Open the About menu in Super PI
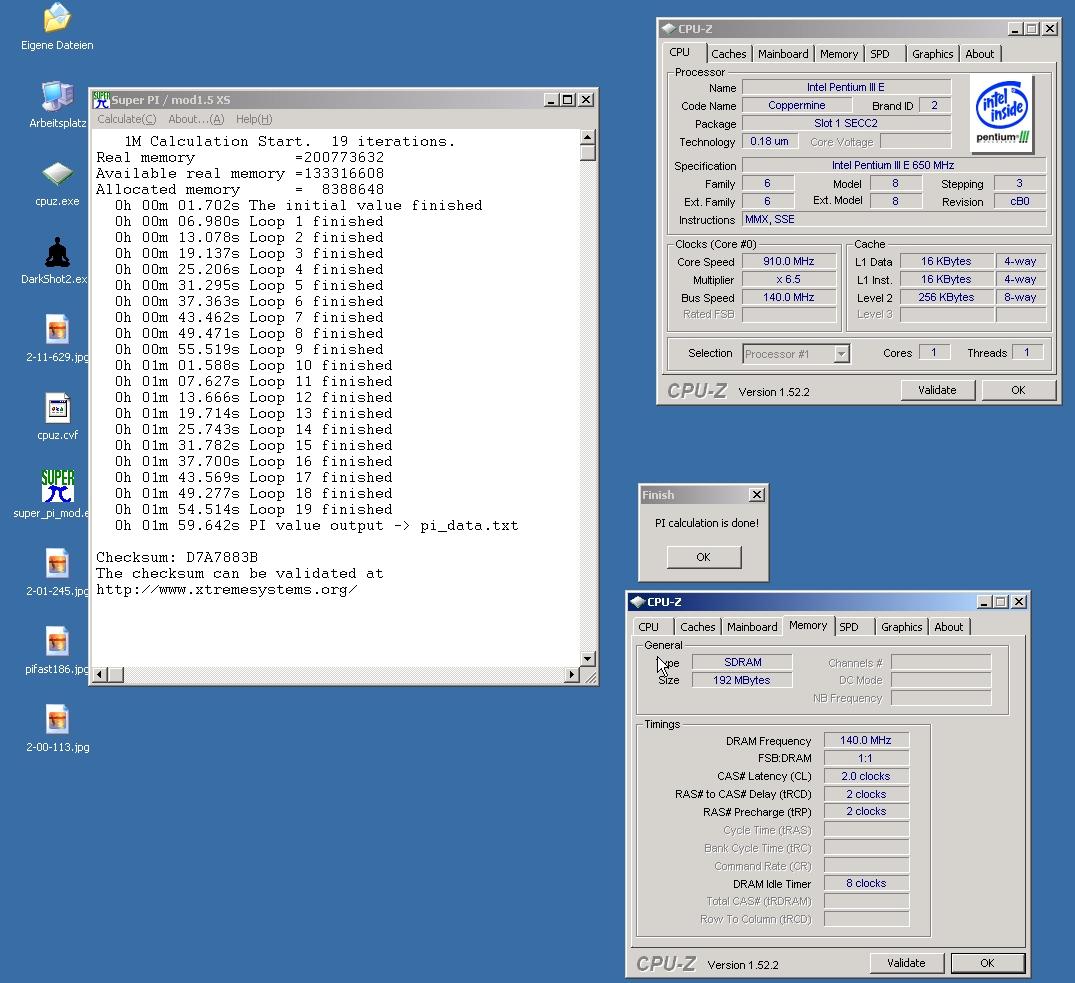Image resolution: width=1075 pixels, height=983 pixels. 196,119
